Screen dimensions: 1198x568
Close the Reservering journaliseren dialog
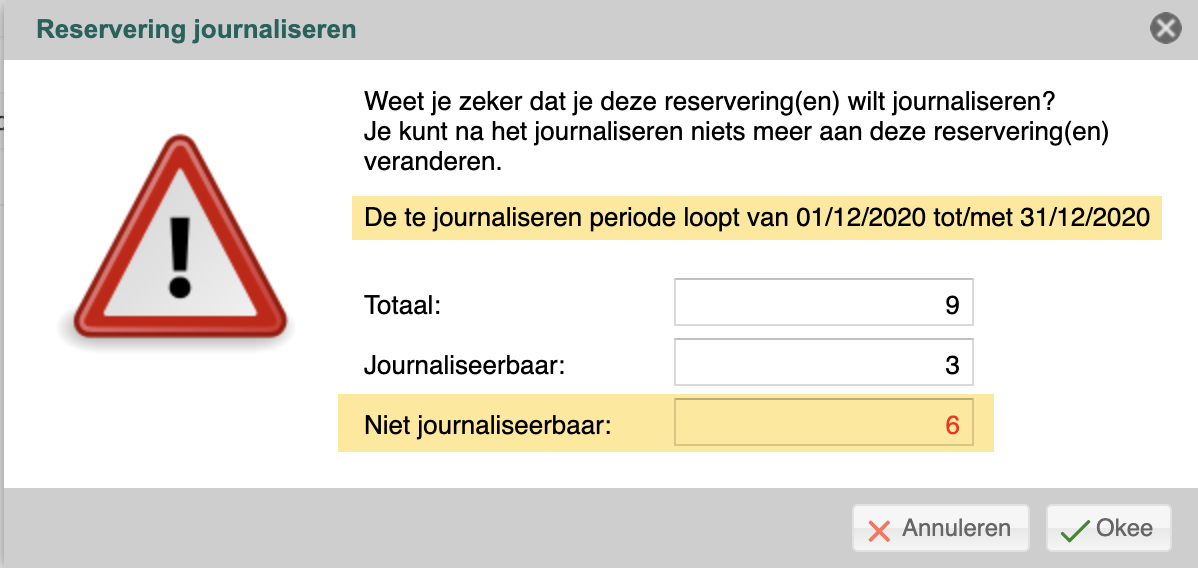point(1165,30)
